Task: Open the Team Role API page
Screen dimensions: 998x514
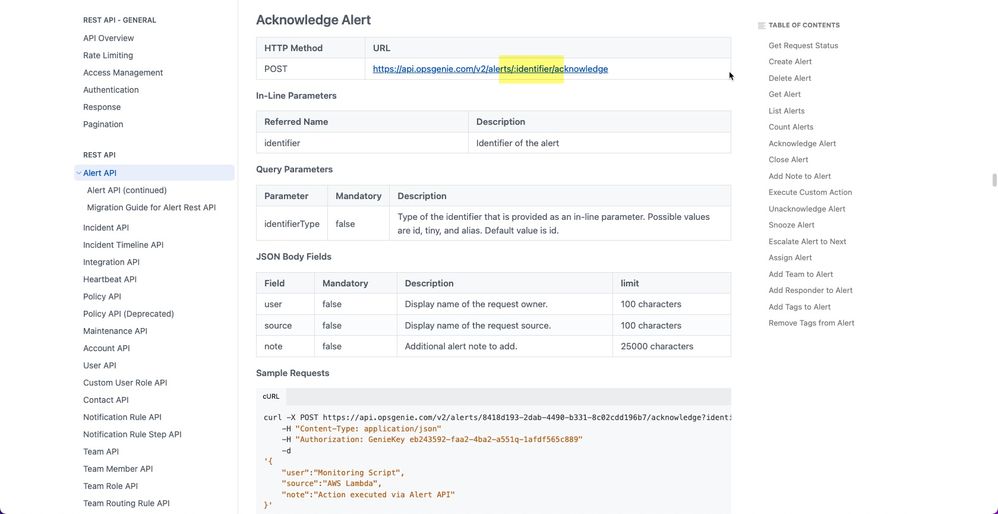Action: coord(111,485)
